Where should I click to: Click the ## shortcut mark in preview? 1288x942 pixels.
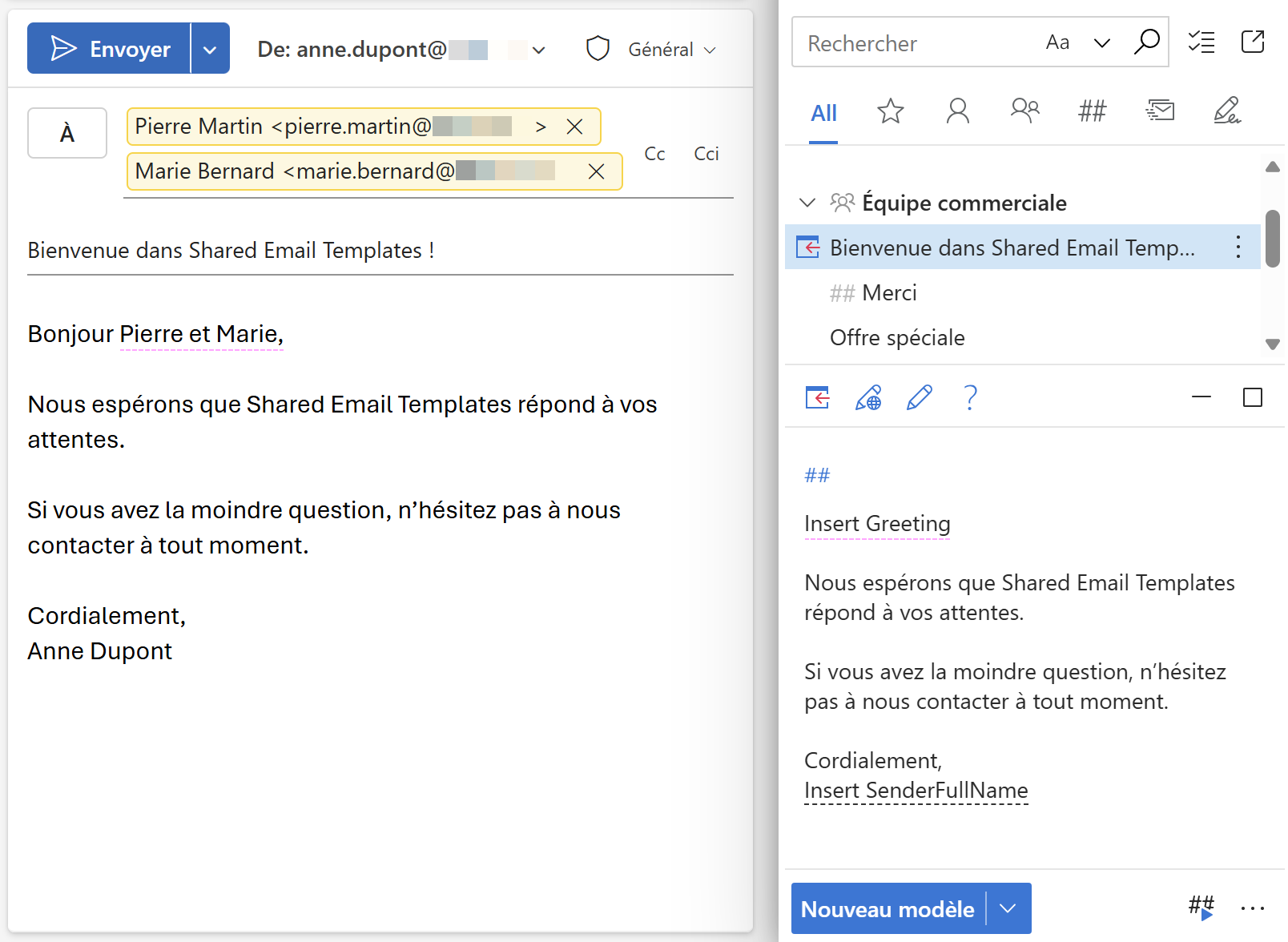pos(817,476)
